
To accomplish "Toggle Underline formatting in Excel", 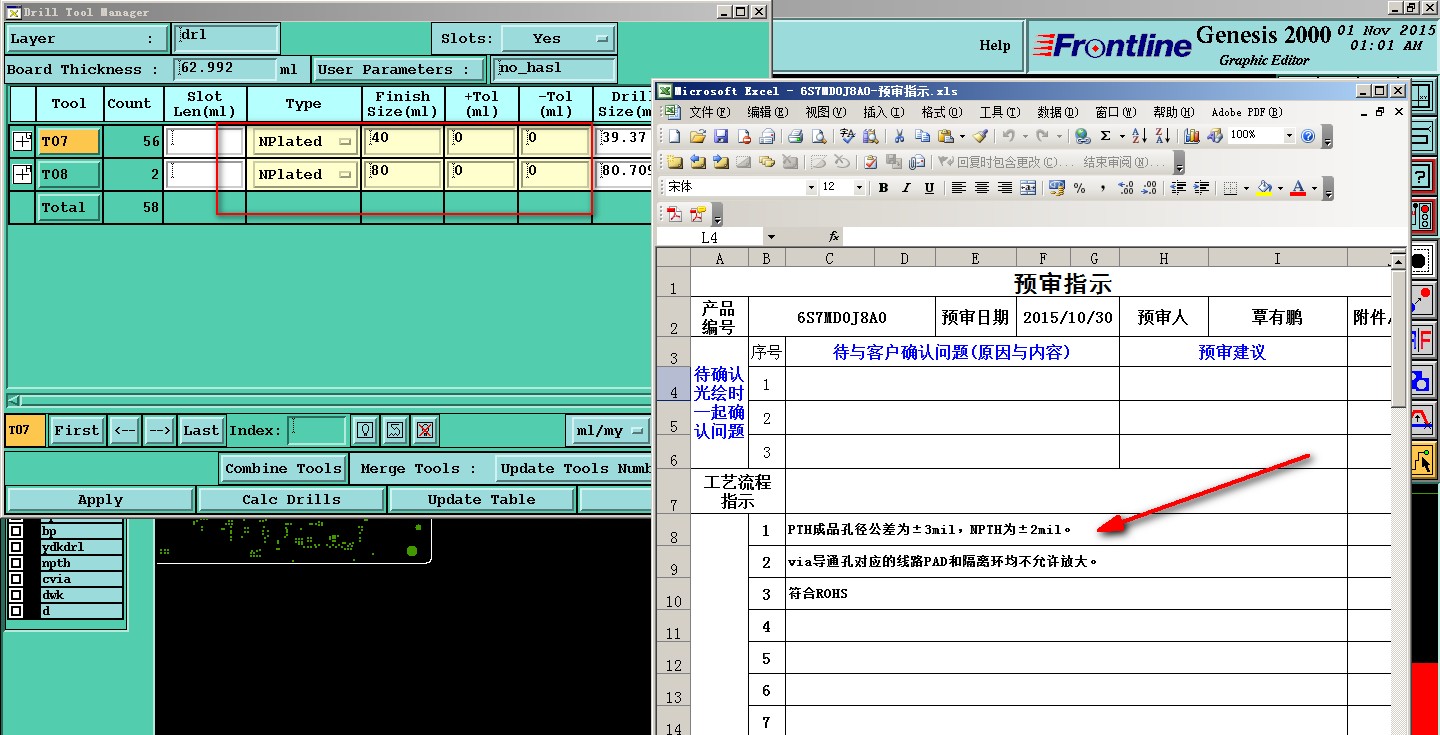I will click(x=929, y=187).
